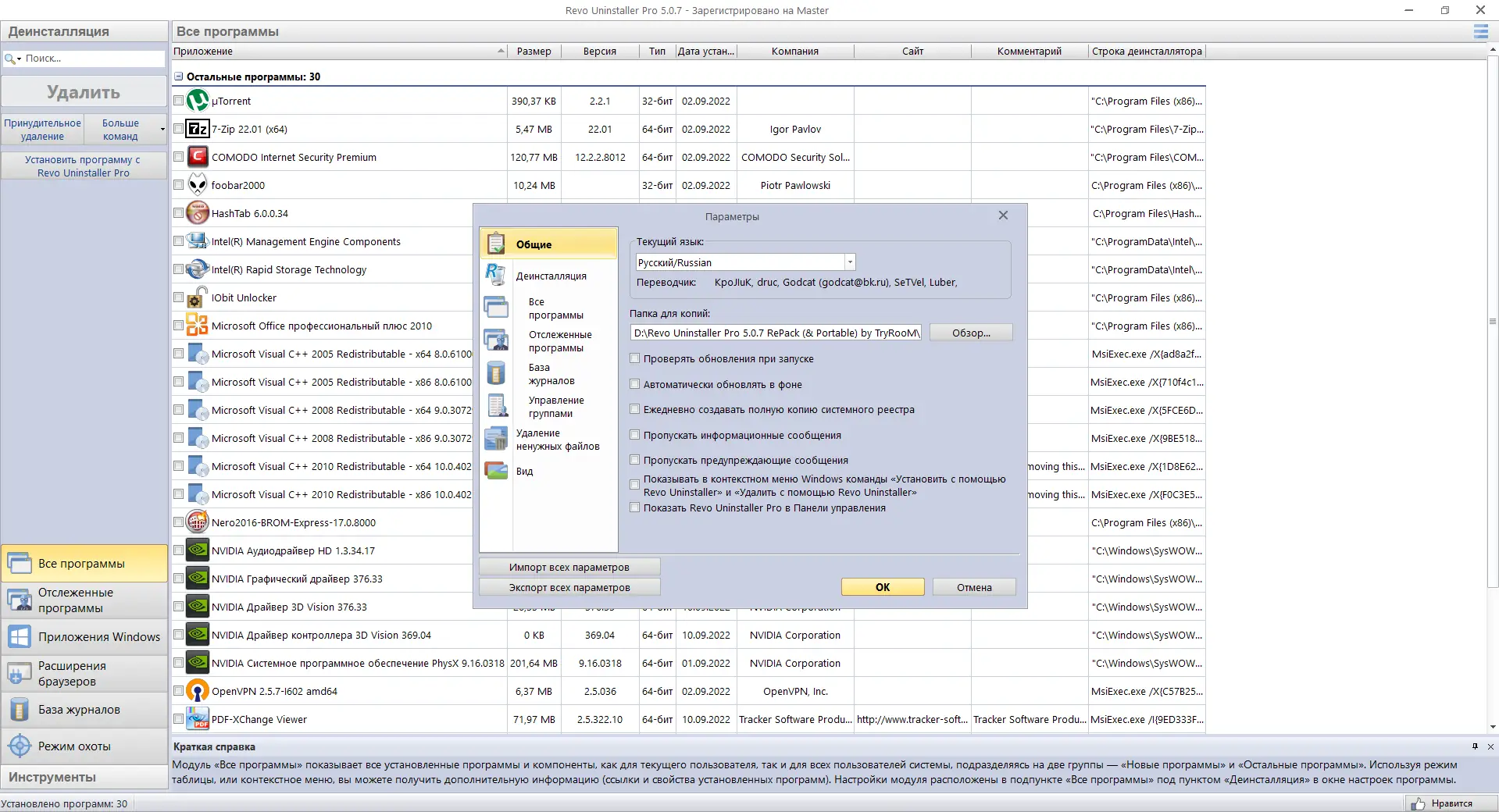The width and height of the screenshot is (1499, 812).
Task: Open the Текущий язык language dropdown
Action: tap(850, 262)
